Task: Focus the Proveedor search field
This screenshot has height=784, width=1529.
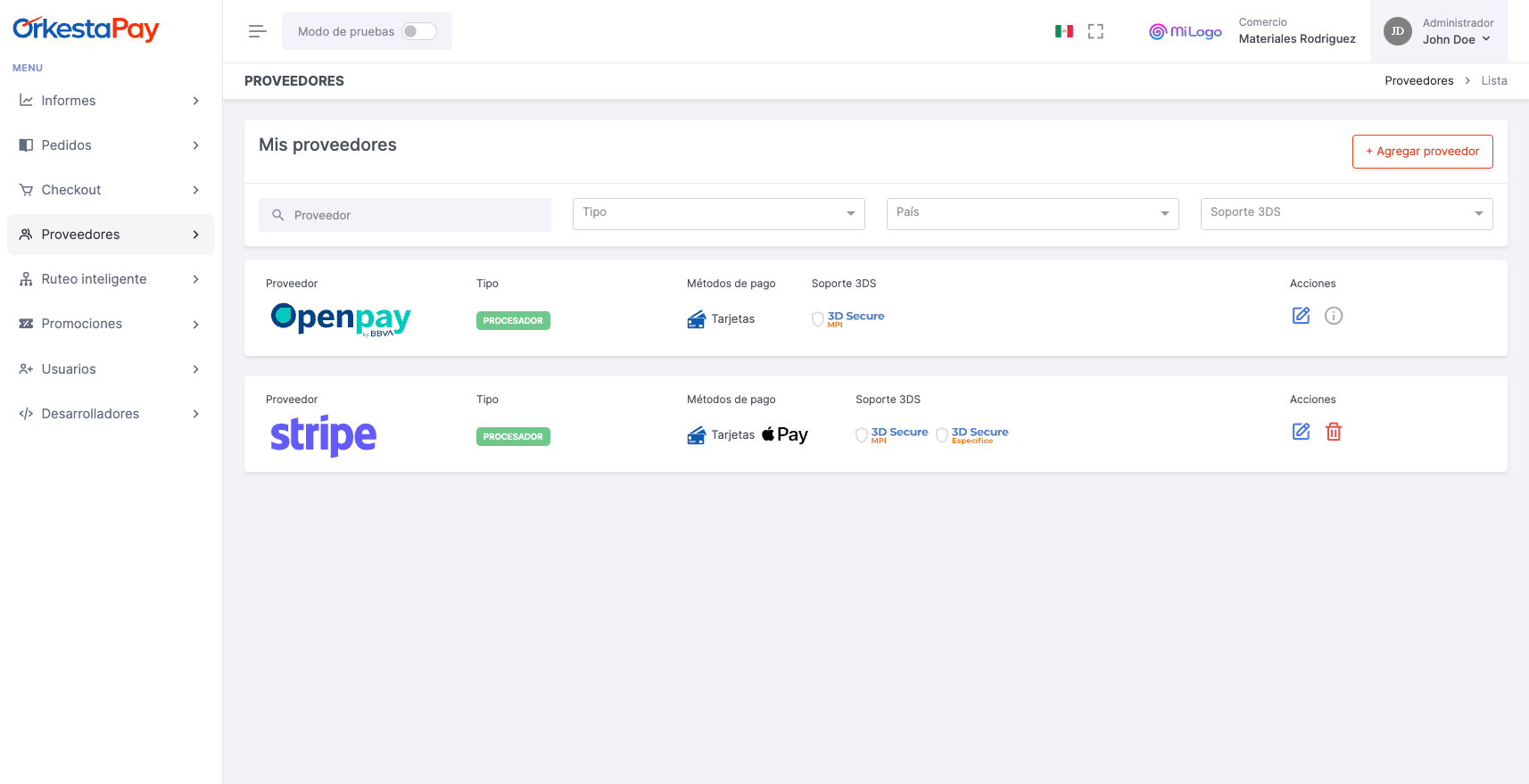Action: (405, 215)
